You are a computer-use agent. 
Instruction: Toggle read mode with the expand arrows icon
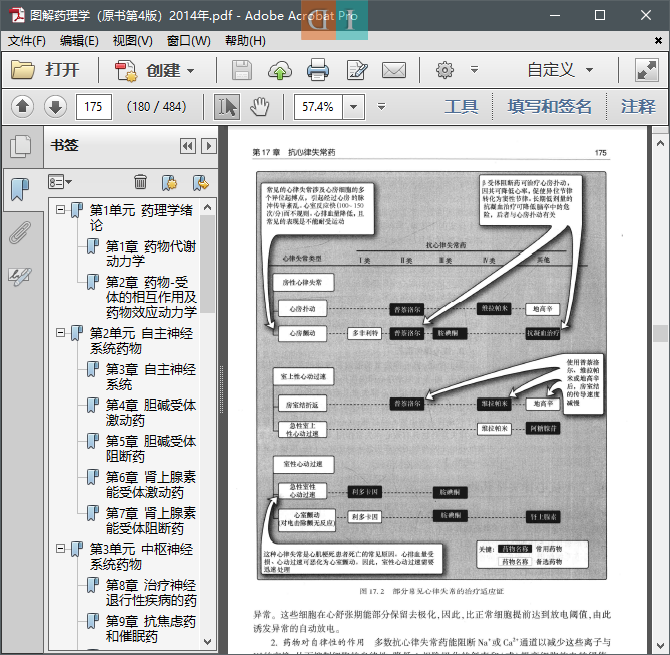[x=647, y=70]
